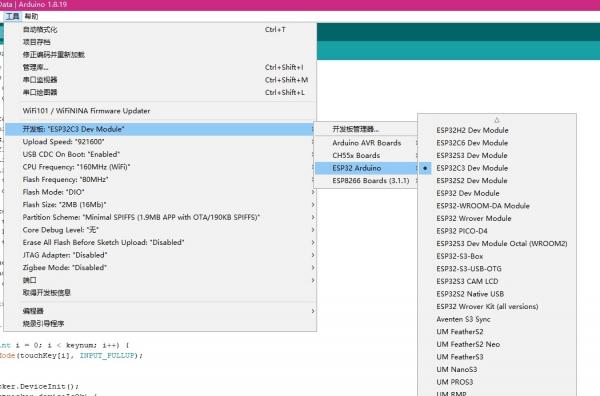The width and height of the screenshot is (600, 396).
Task: Click INPUT_PULLUP in the code editor
Action: click(108, 356)
